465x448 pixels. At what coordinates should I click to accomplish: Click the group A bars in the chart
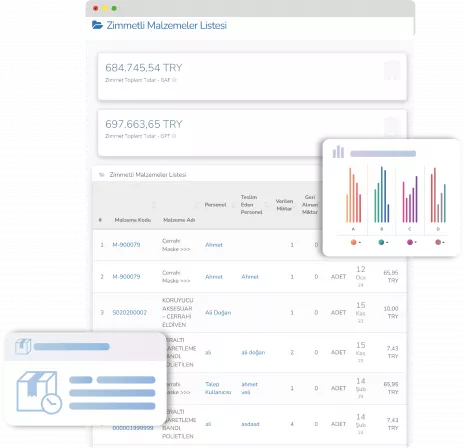(x=354, y=195)
